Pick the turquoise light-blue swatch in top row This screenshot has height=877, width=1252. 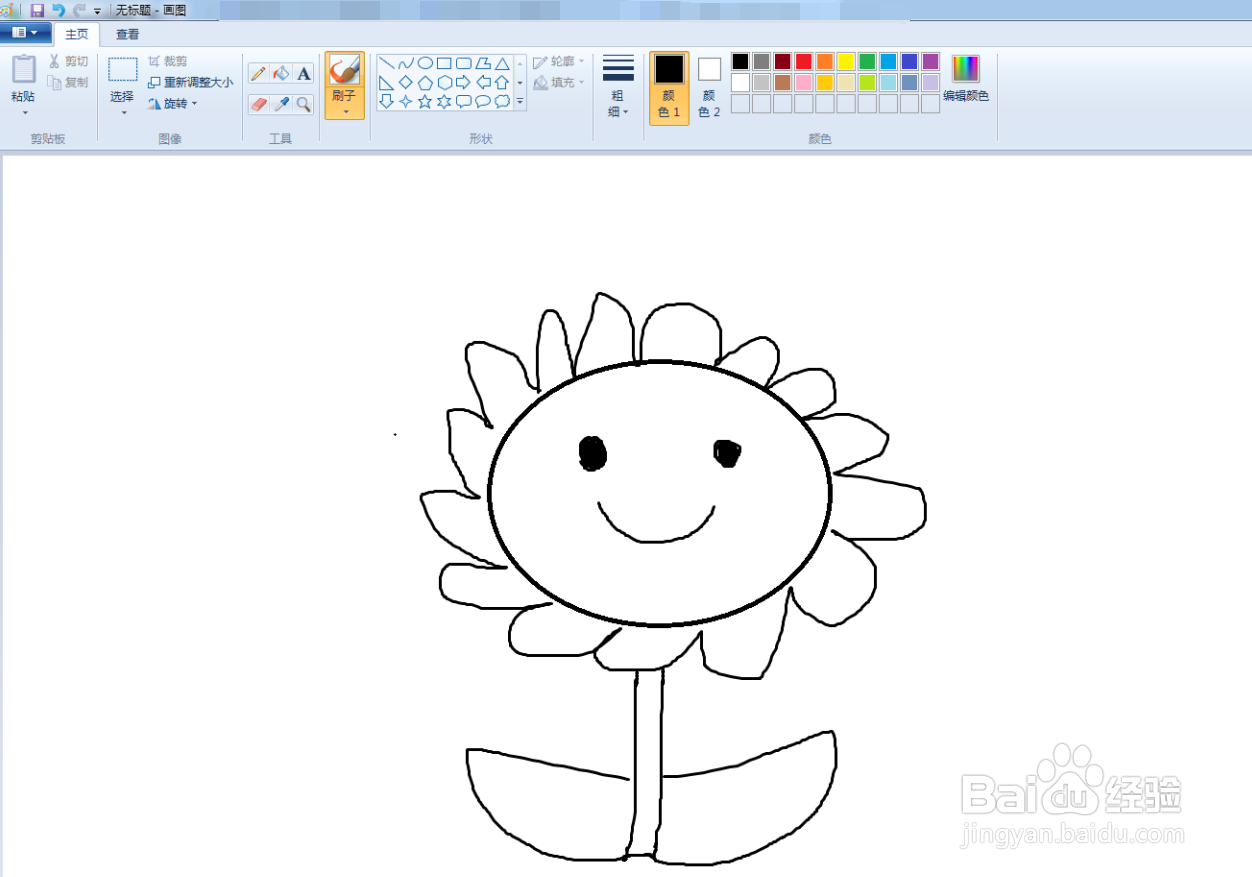pos(888,61)
